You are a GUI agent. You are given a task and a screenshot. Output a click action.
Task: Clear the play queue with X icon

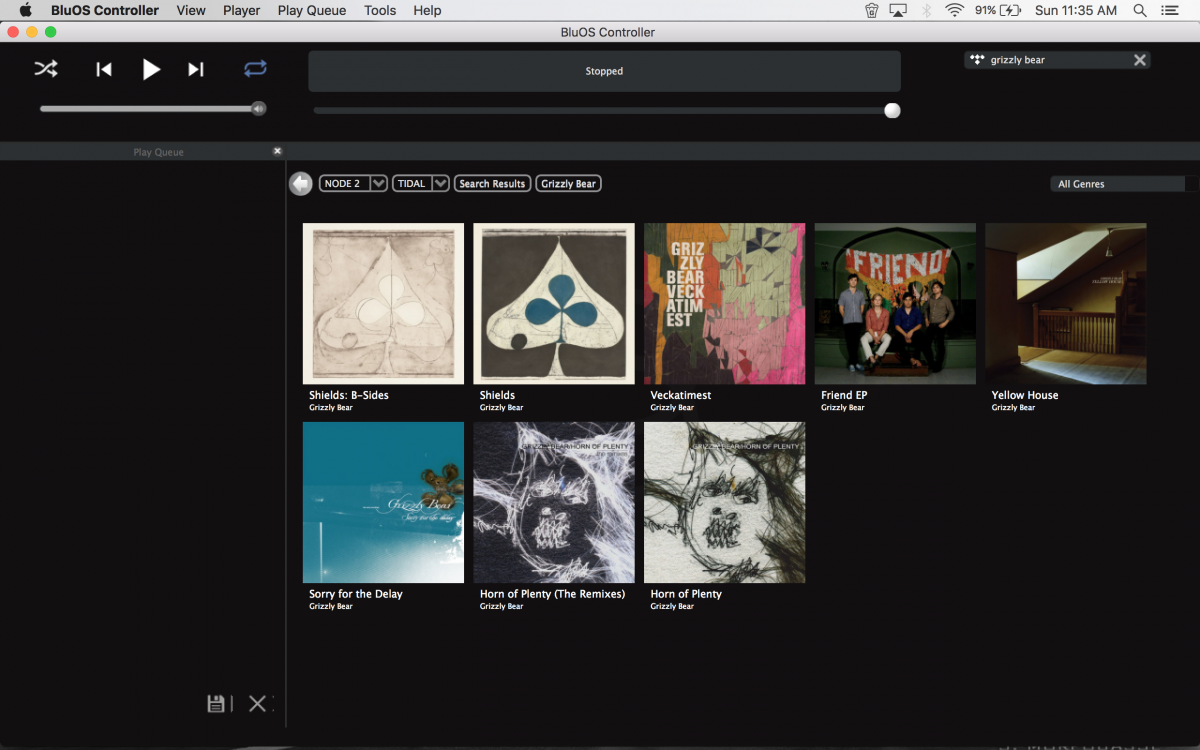pos(257,704)
